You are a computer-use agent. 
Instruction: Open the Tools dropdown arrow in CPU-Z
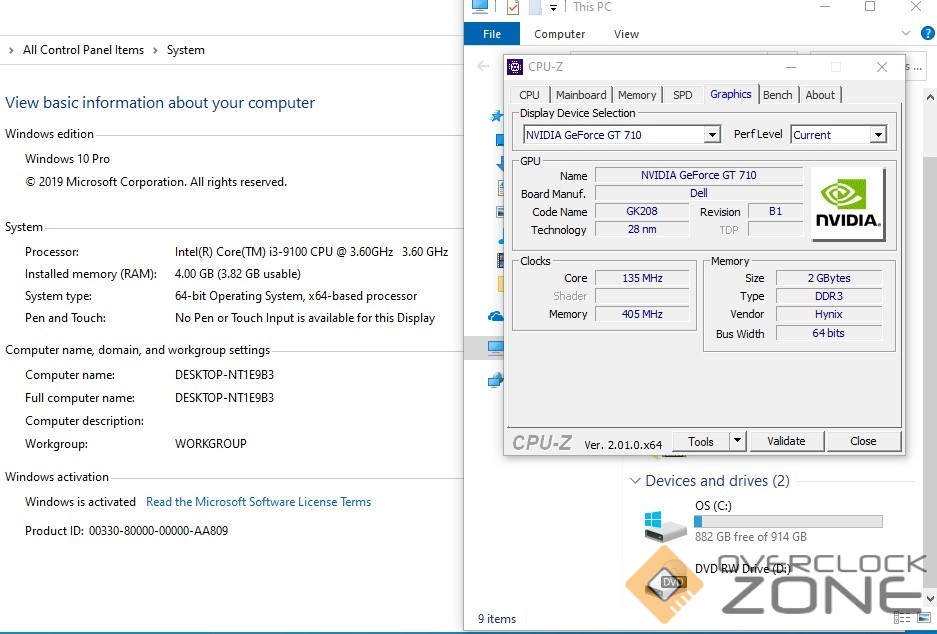tap(737, 441)
